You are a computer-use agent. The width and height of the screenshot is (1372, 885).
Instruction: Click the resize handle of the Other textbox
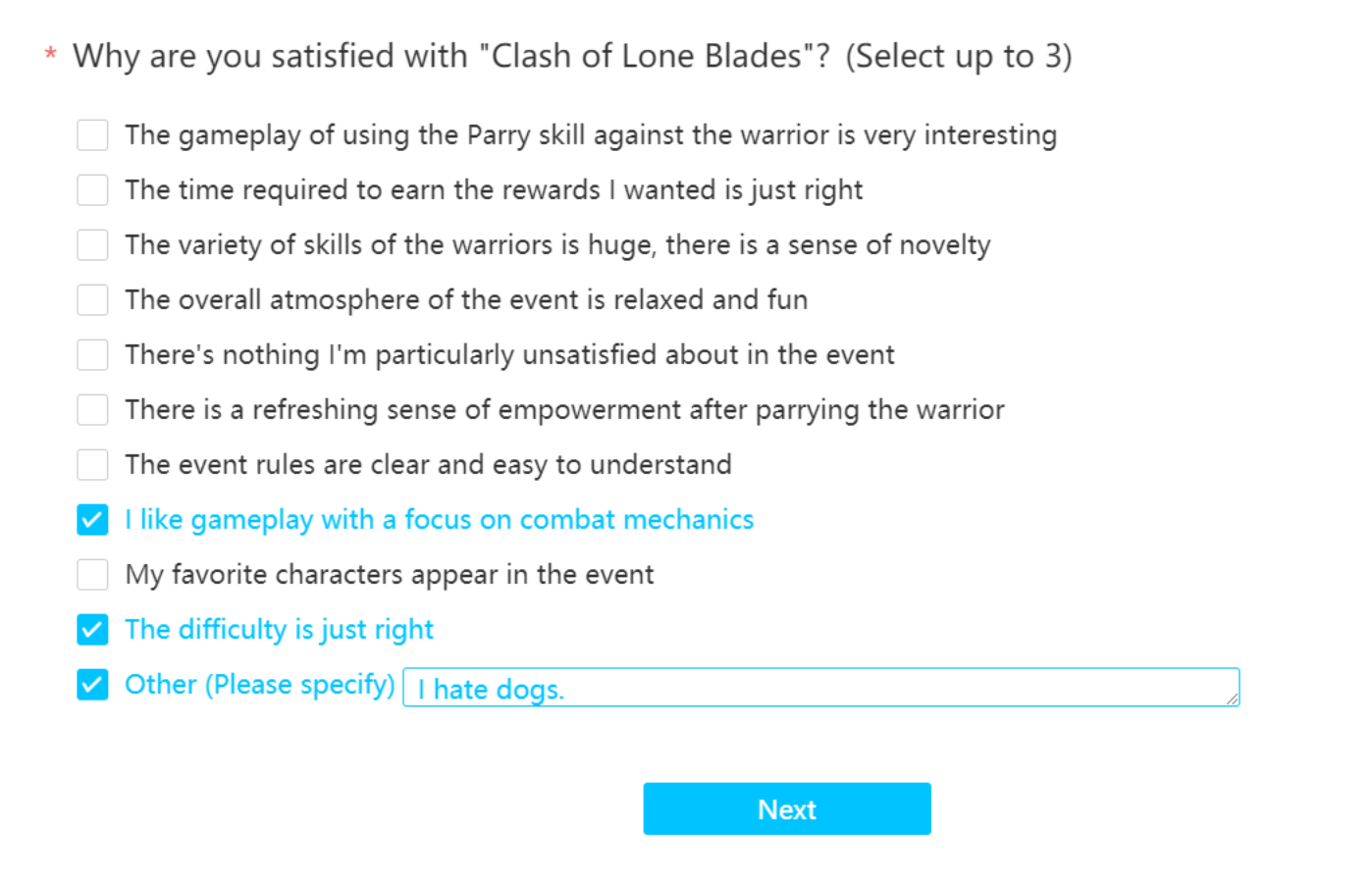tap(1232, 698)
